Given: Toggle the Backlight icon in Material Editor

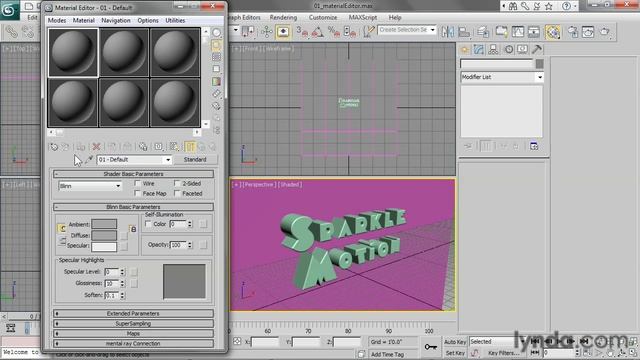Looking at the screenshot, I should pos(216,45).
